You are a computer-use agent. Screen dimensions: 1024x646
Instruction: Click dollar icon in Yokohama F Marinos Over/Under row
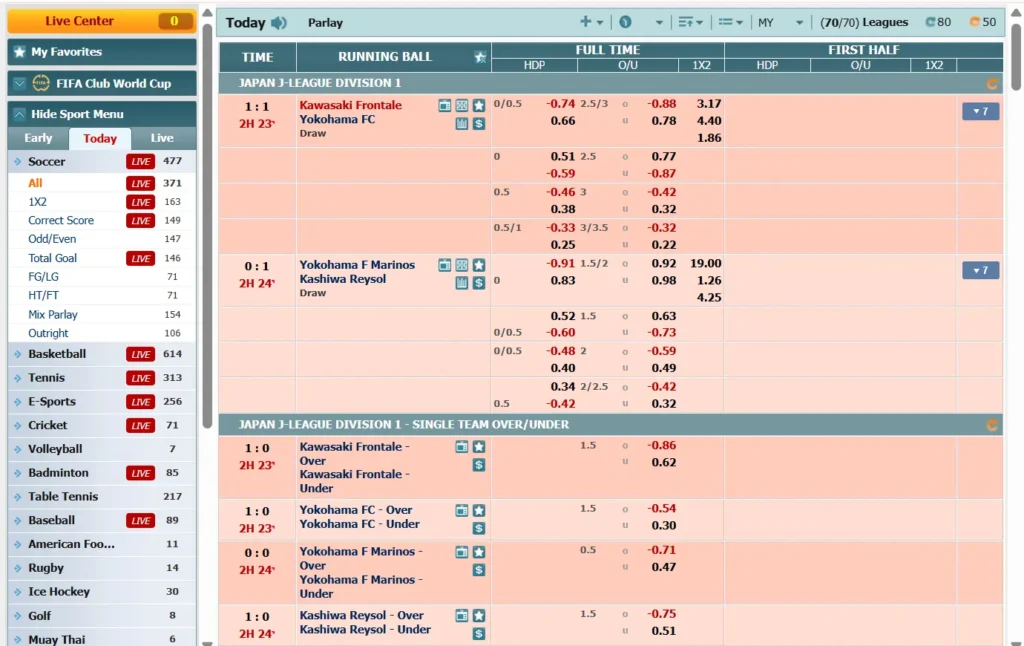point(479,570)
